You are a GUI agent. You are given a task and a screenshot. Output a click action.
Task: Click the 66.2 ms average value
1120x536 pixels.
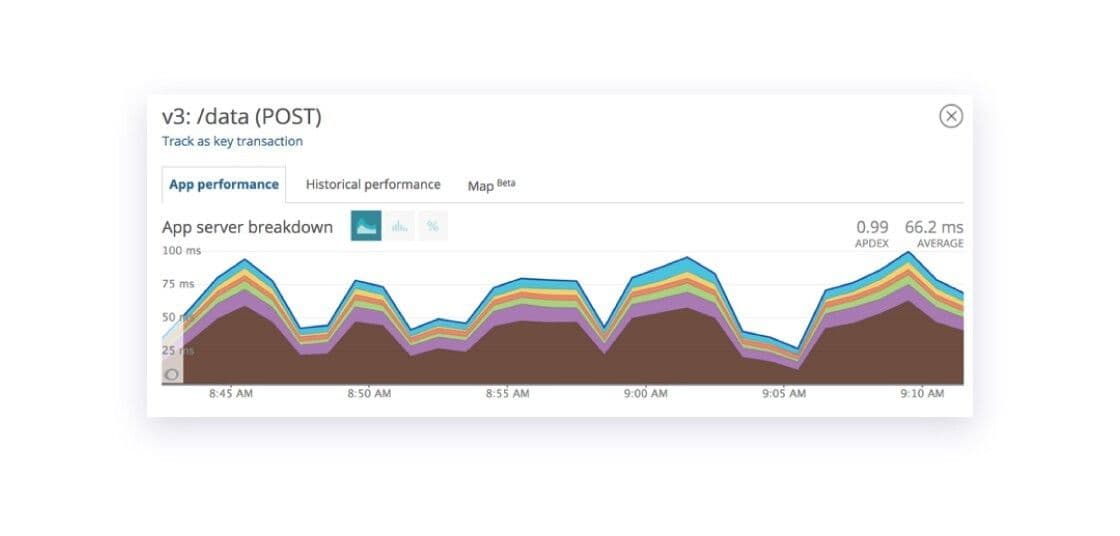933,228
